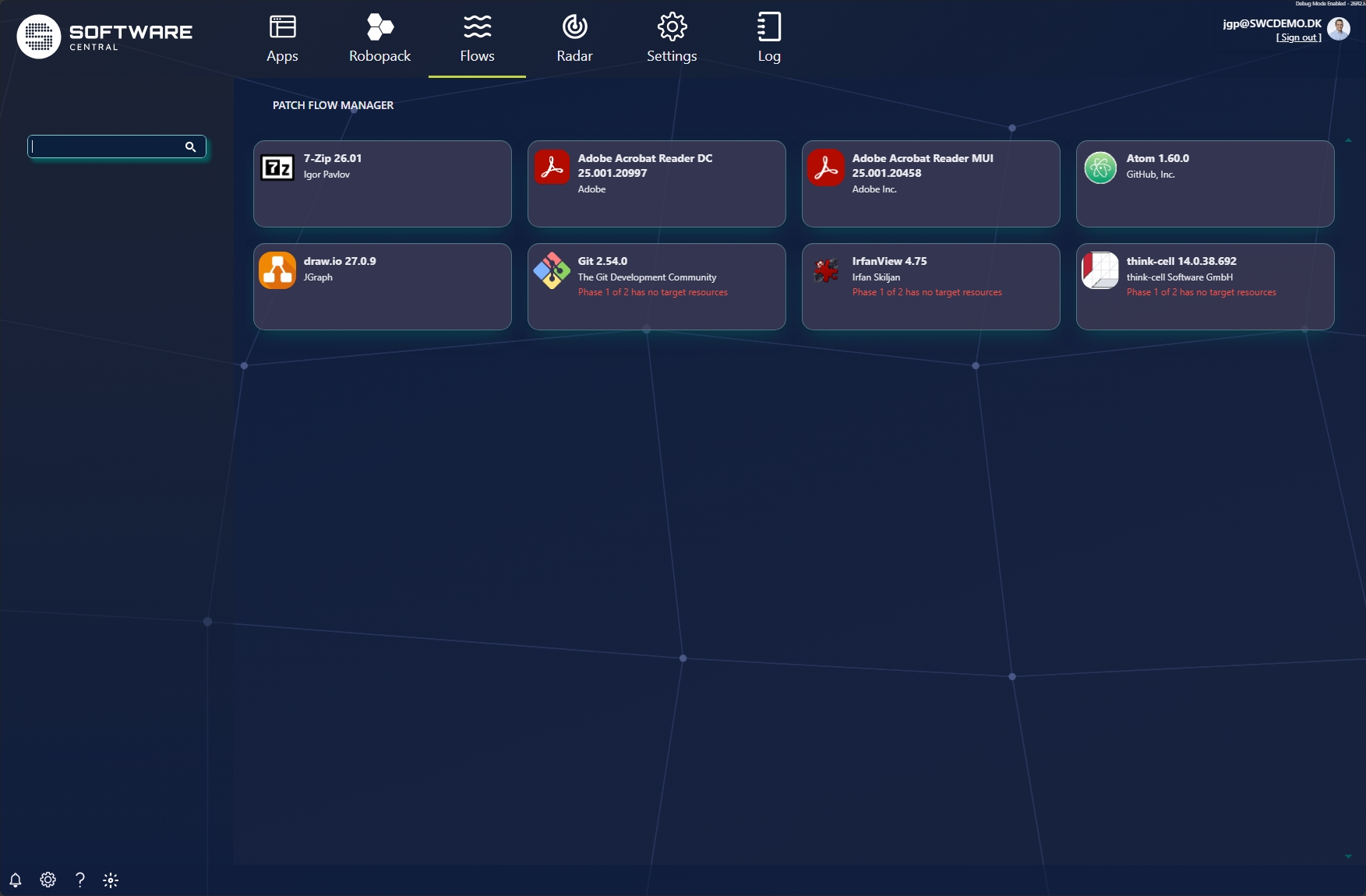1366x896 pixels.
Task: Click the Adobe Acrobat Reader MUI icon
Action: [826, 167]
